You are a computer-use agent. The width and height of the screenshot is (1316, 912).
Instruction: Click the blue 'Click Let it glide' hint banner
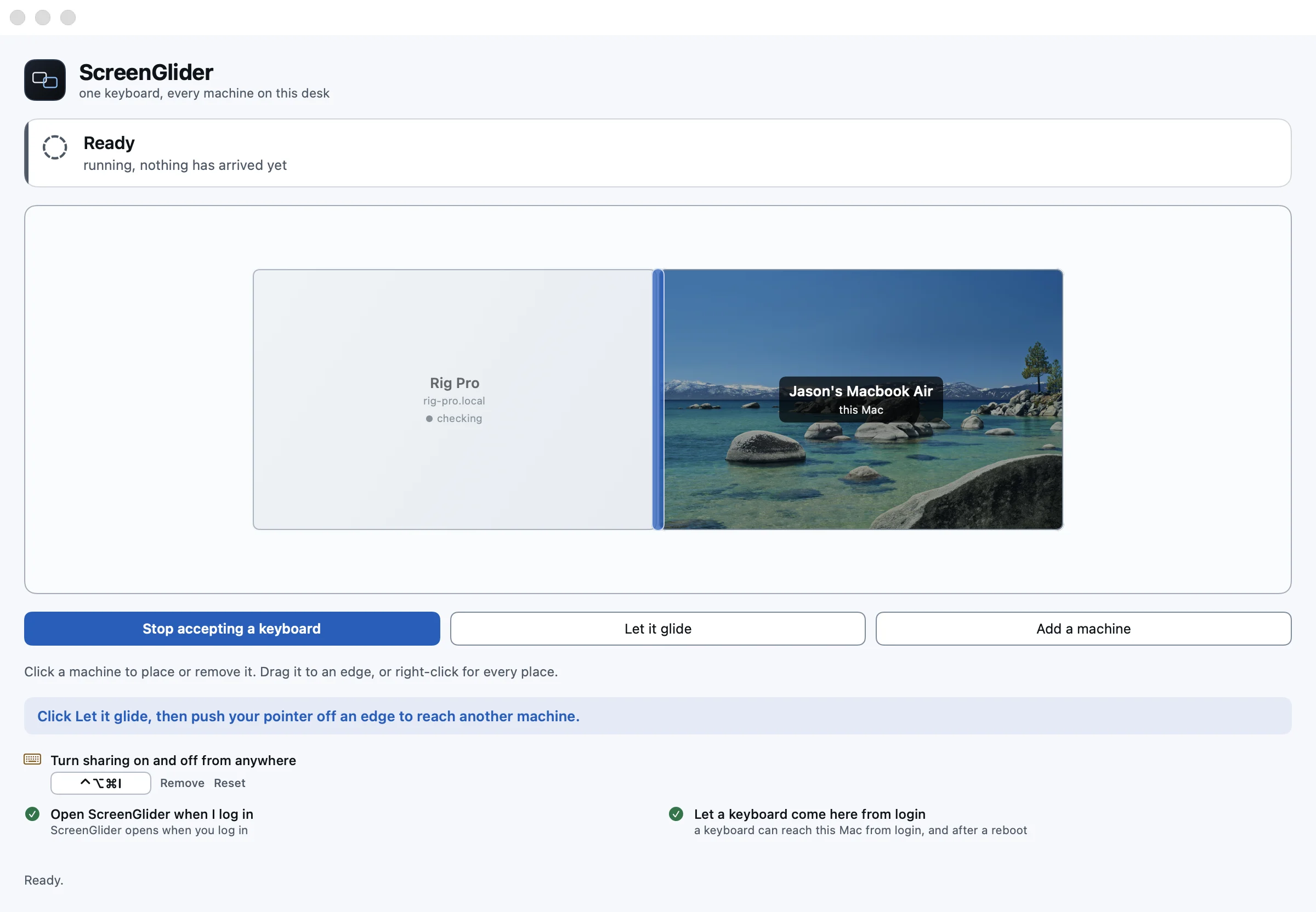(657, 716)
